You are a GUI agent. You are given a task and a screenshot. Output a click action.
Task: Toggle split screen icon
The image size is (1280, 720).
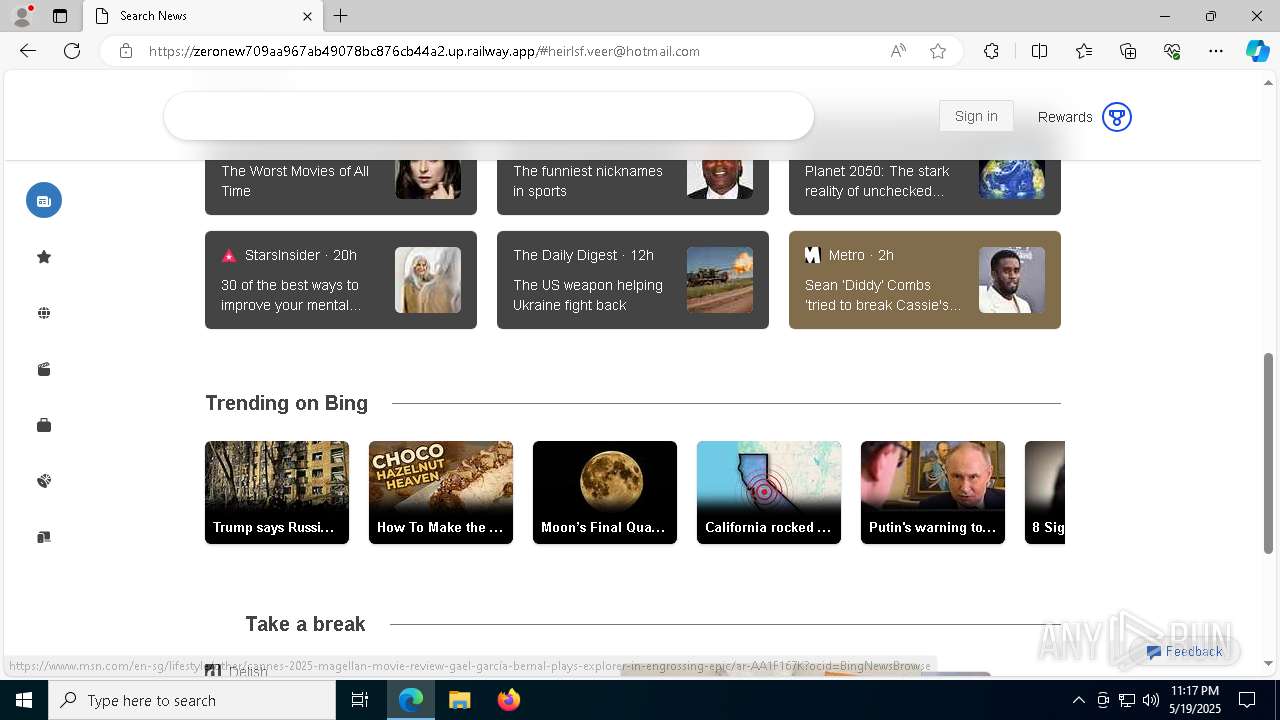click(1039, 51)
